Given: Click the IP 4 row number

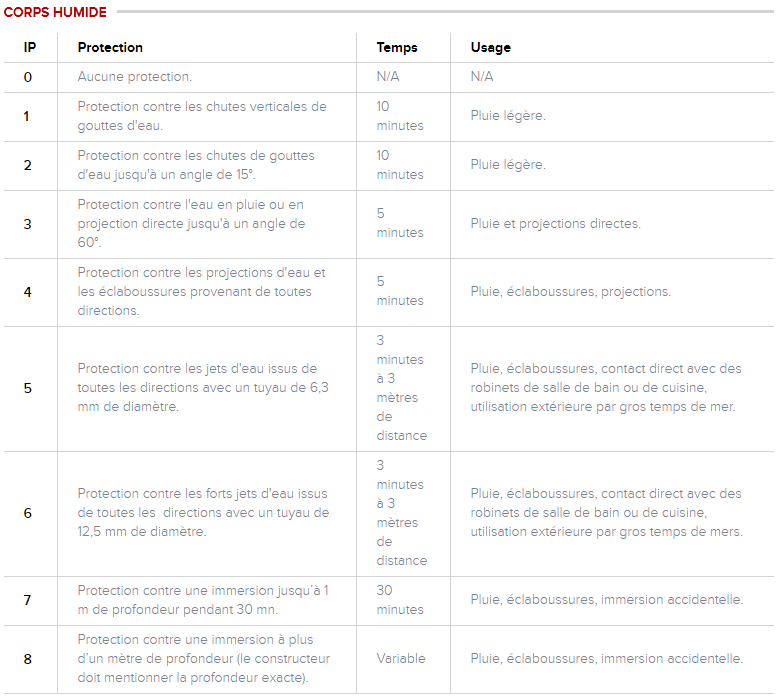Looking at the screenshot, I should tap(27, 291).
